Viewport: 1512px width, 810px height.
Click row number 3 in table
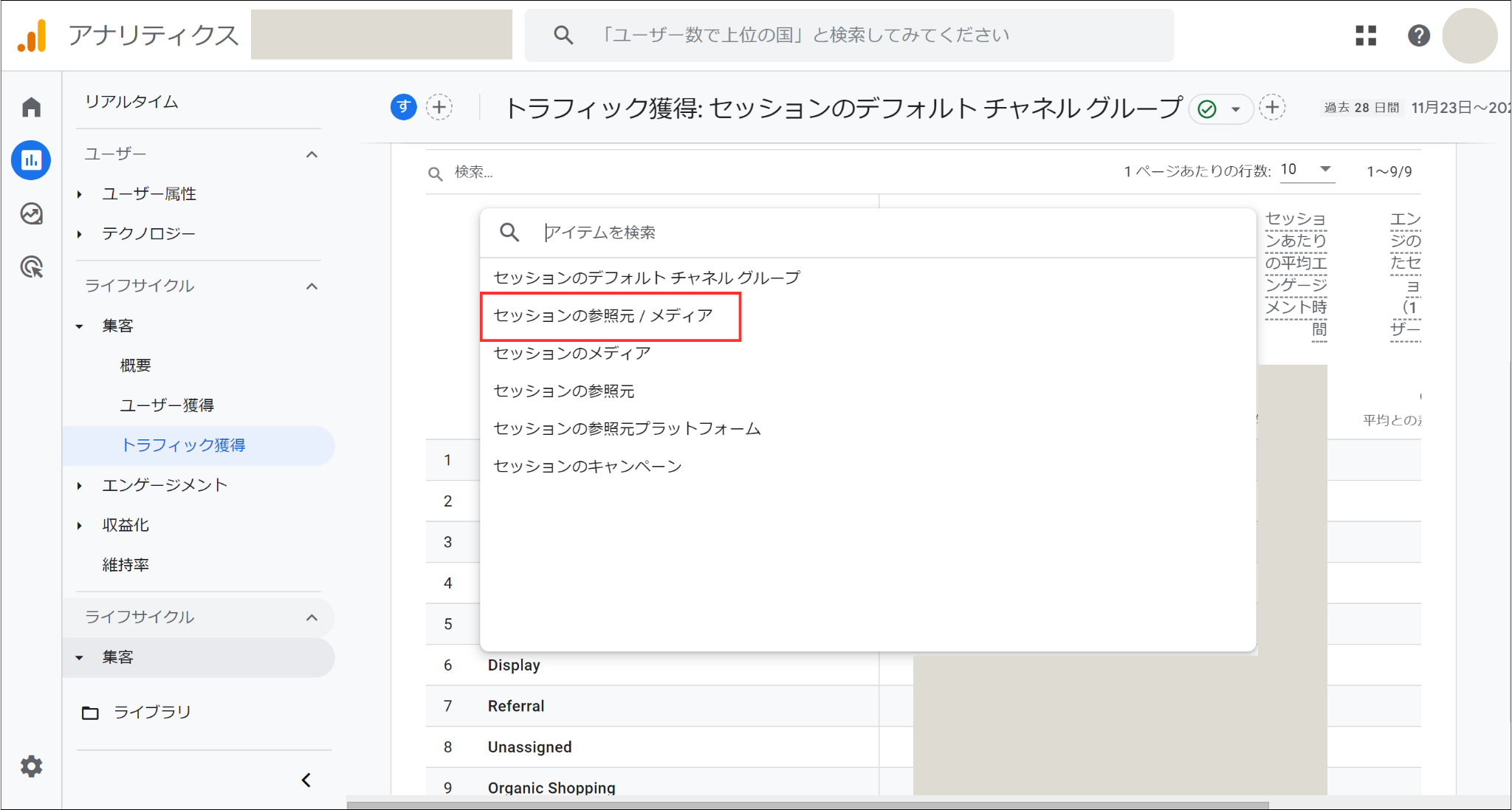[447, 542]
